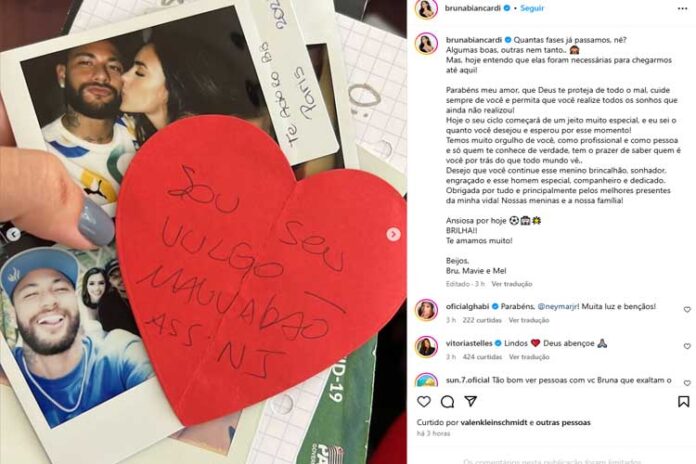Open comments with the speech bubble icon
Screen dimensions: 696x464
447,401
